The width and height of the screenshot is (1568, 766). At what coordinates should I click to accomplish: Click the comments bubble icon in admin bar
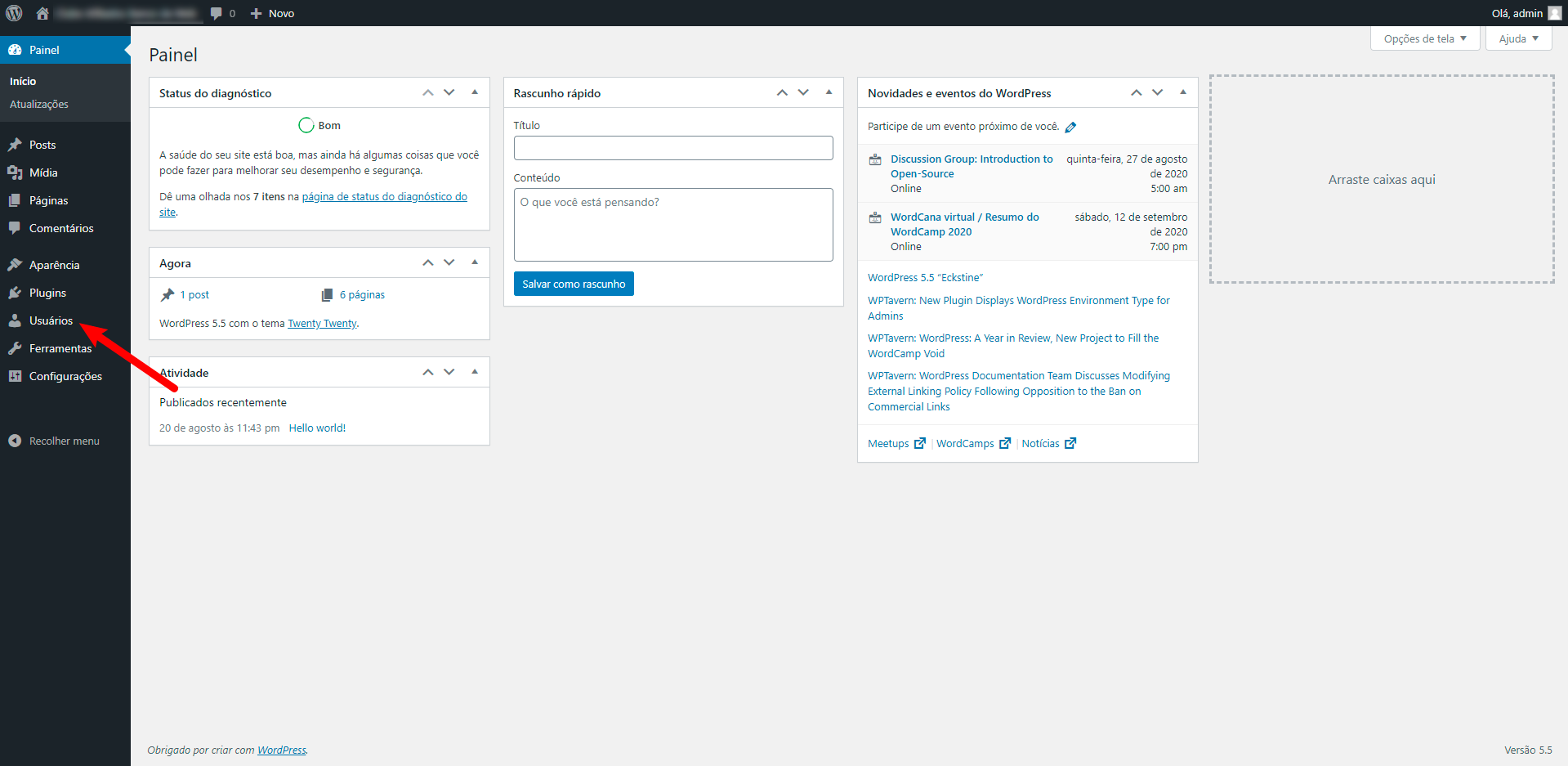pos(217,13)
